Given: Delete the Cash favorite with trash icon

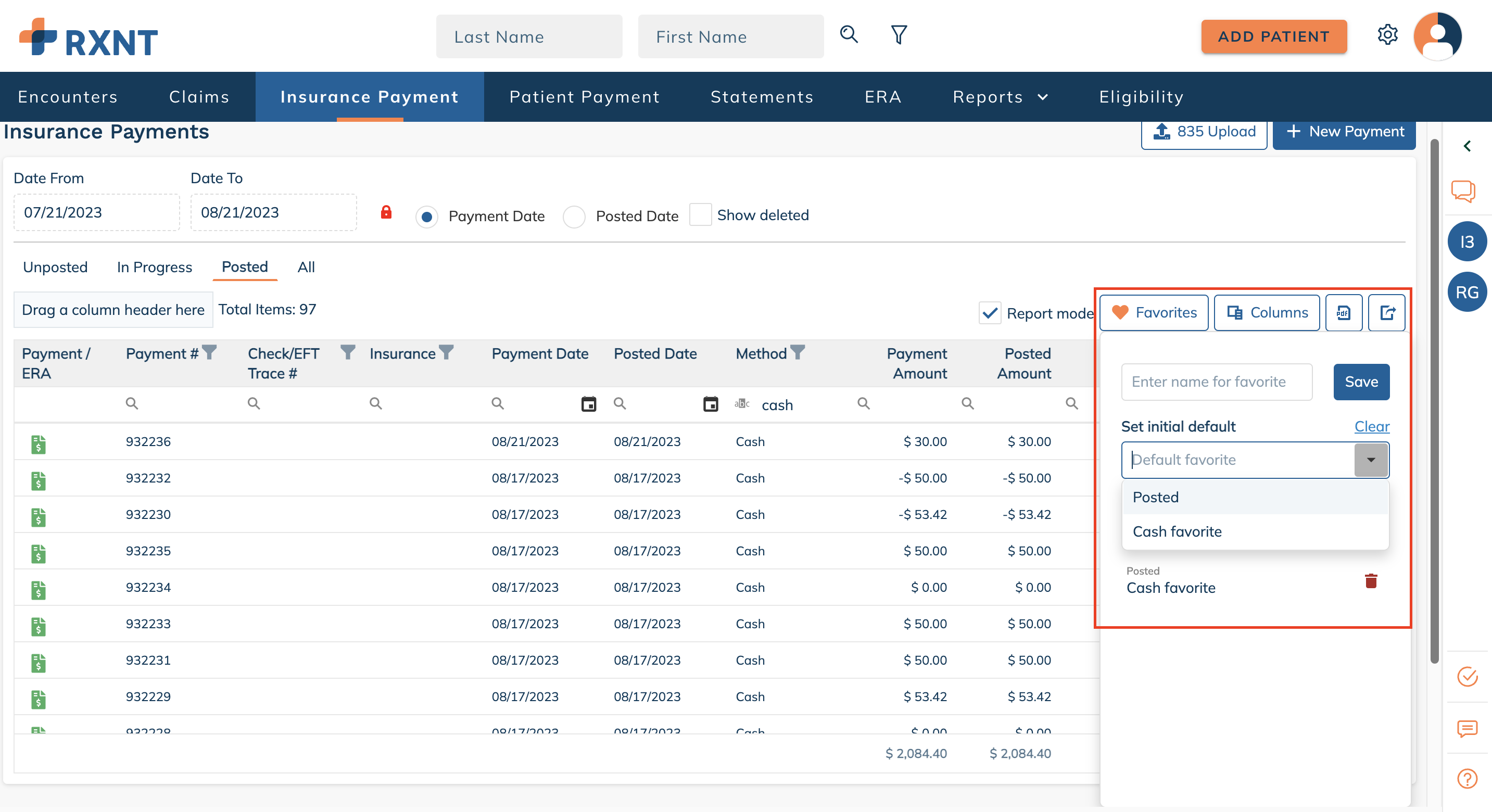Looking at the screenshot, I should click(x=1370, y=580).
